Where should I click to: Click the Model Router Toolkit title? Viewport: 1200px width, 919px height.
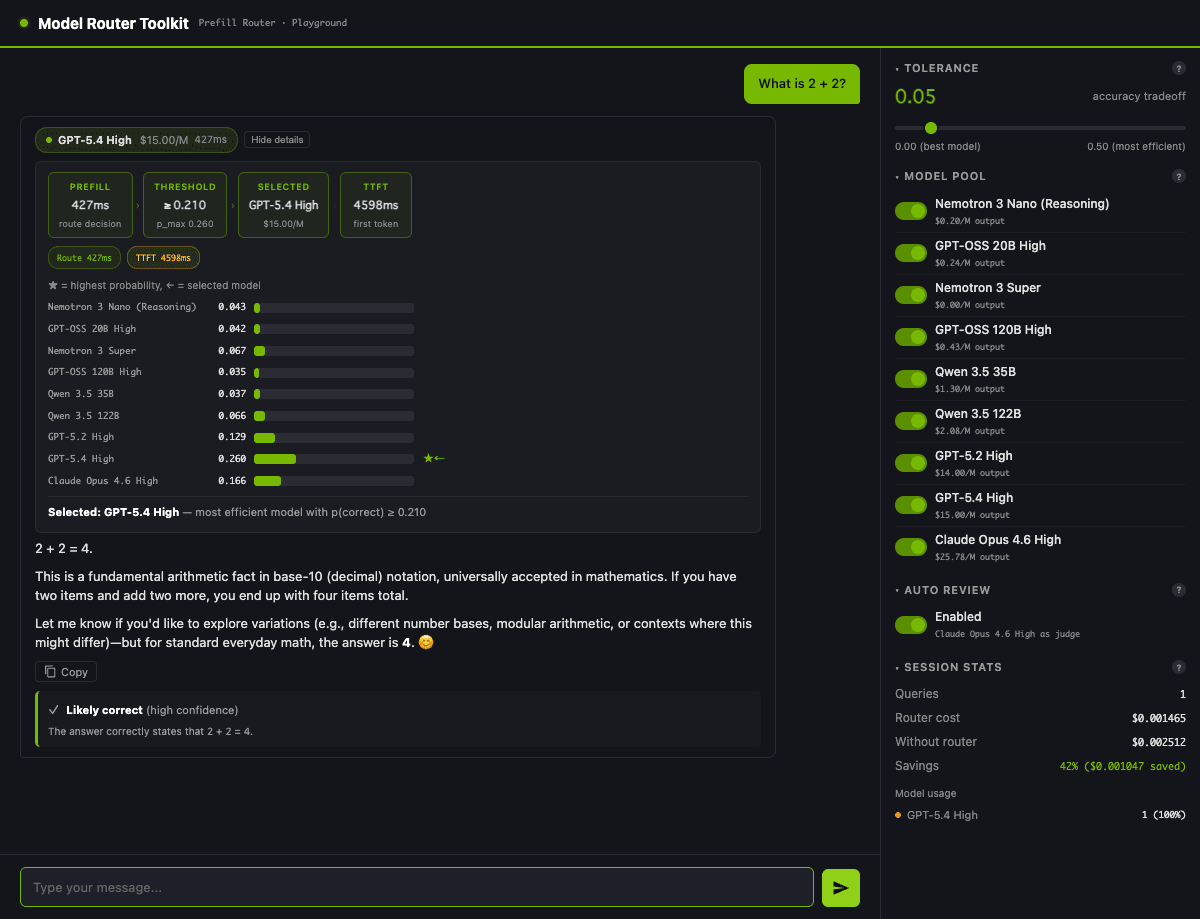pyautogui.click(x=113, y=23)
